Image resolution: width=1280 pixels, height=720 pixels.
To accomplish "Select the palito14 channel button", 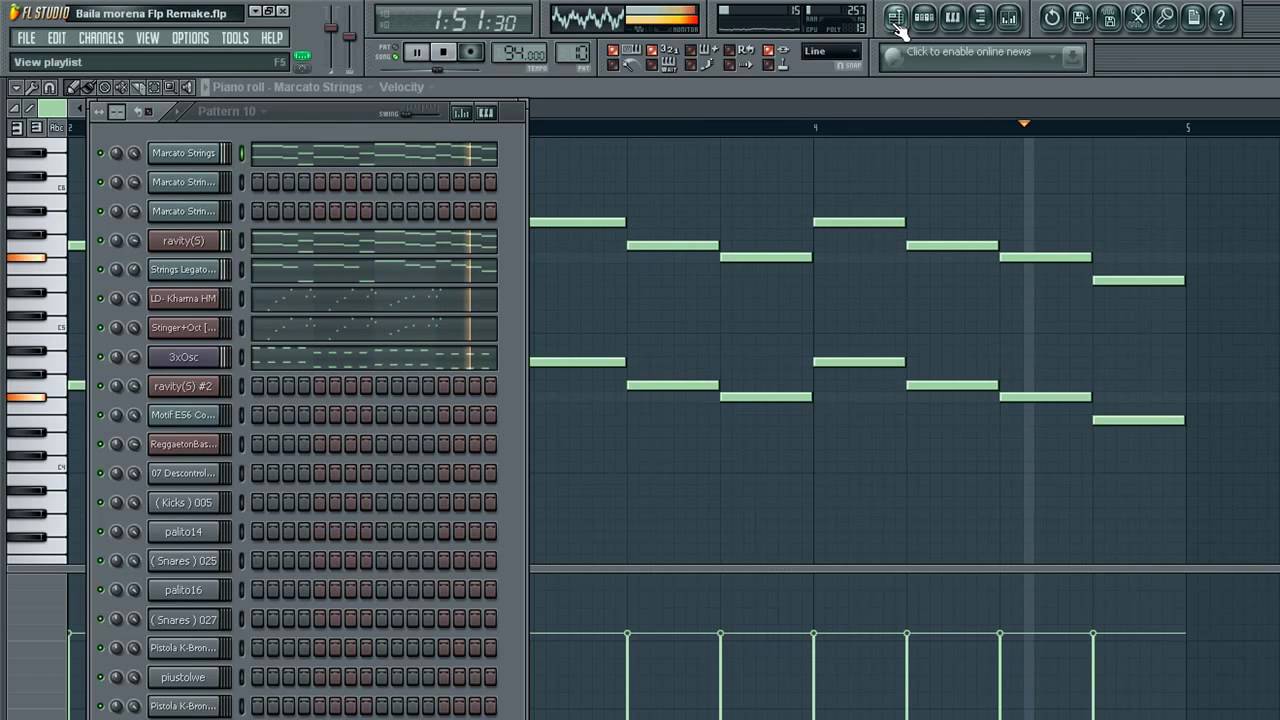I will coord(183,531).
